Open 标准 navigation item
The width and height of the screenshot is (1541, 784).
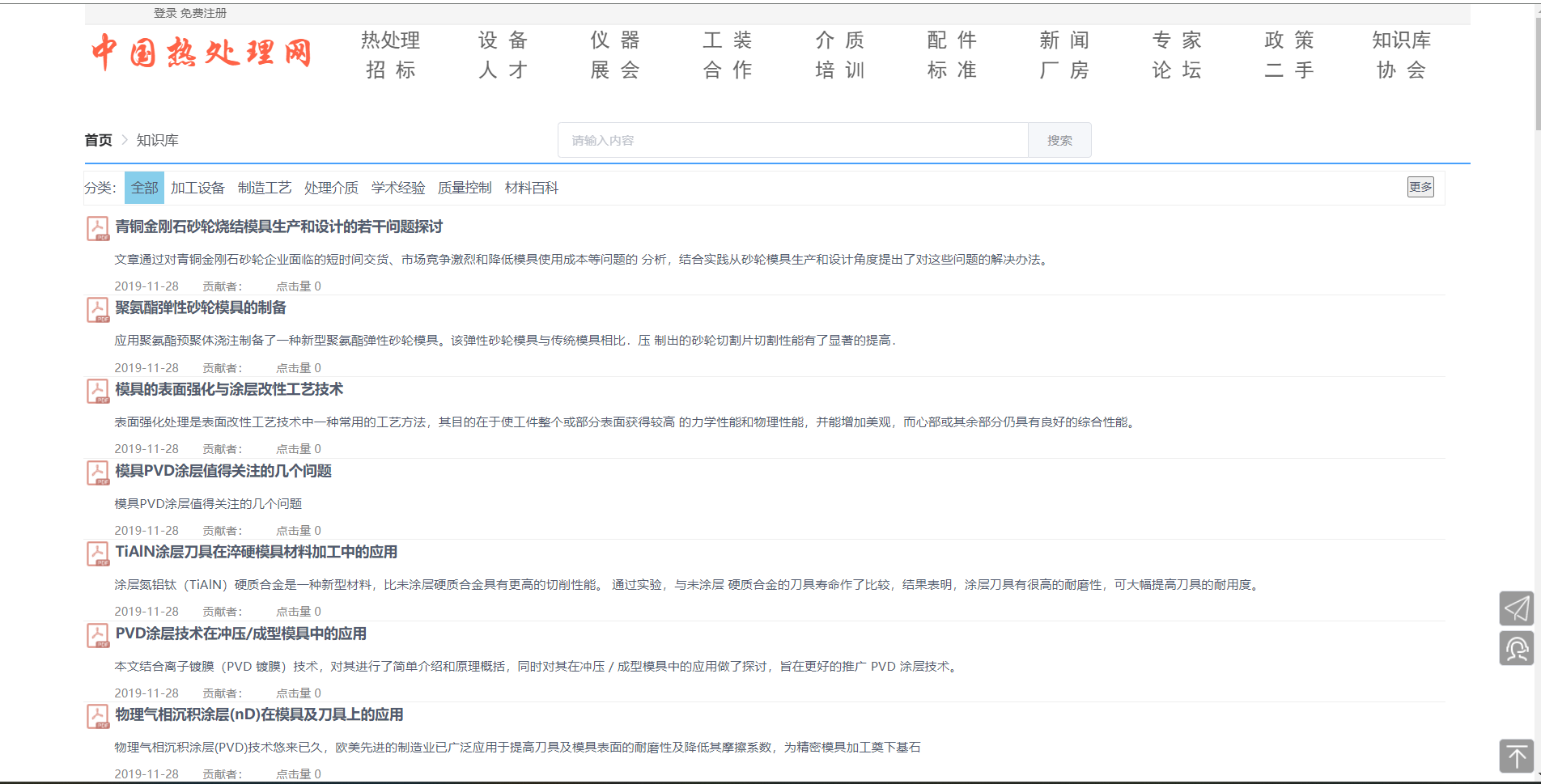click(953, 70)
